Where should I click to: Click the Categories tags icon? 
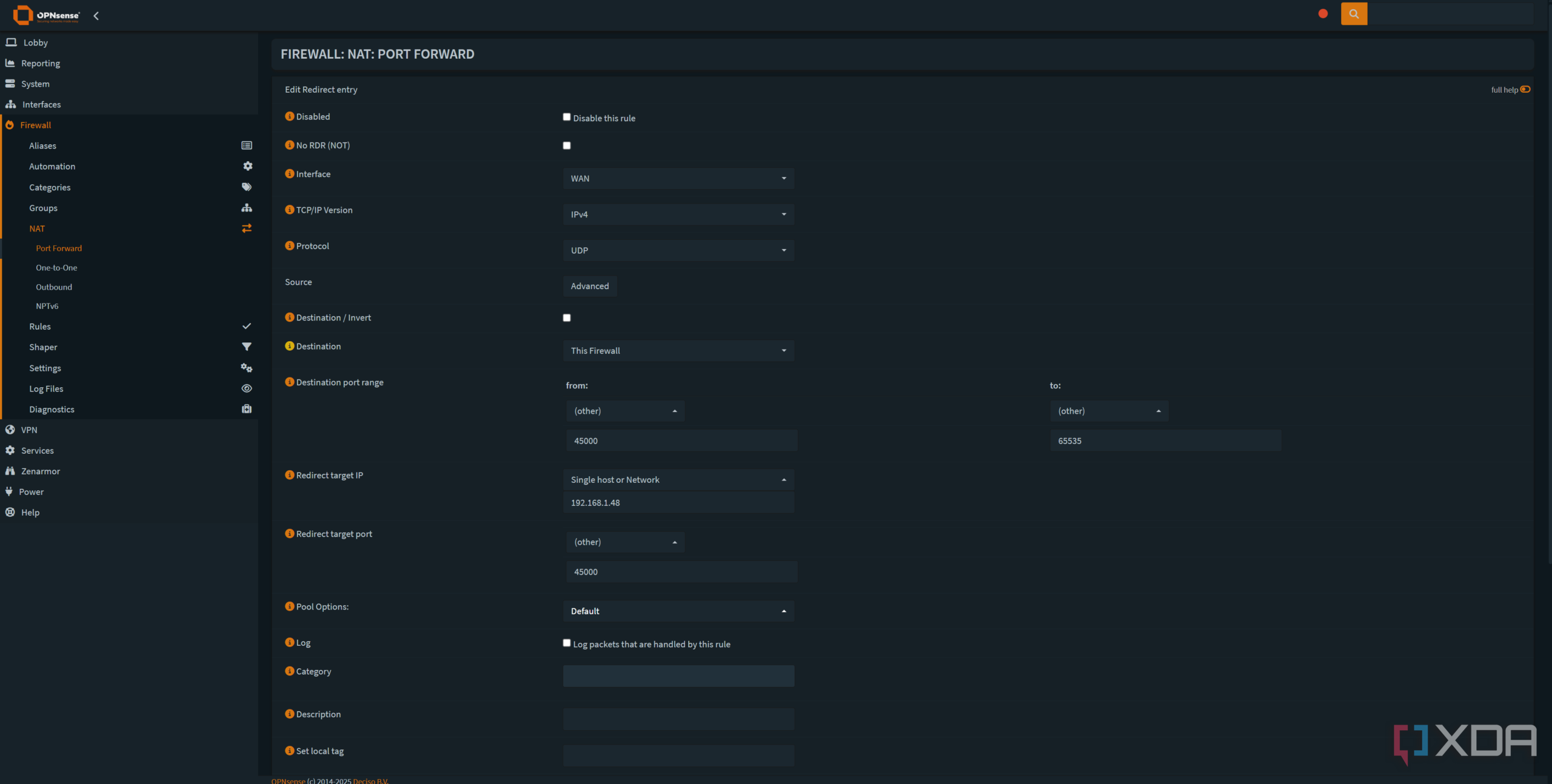[247, 187]
